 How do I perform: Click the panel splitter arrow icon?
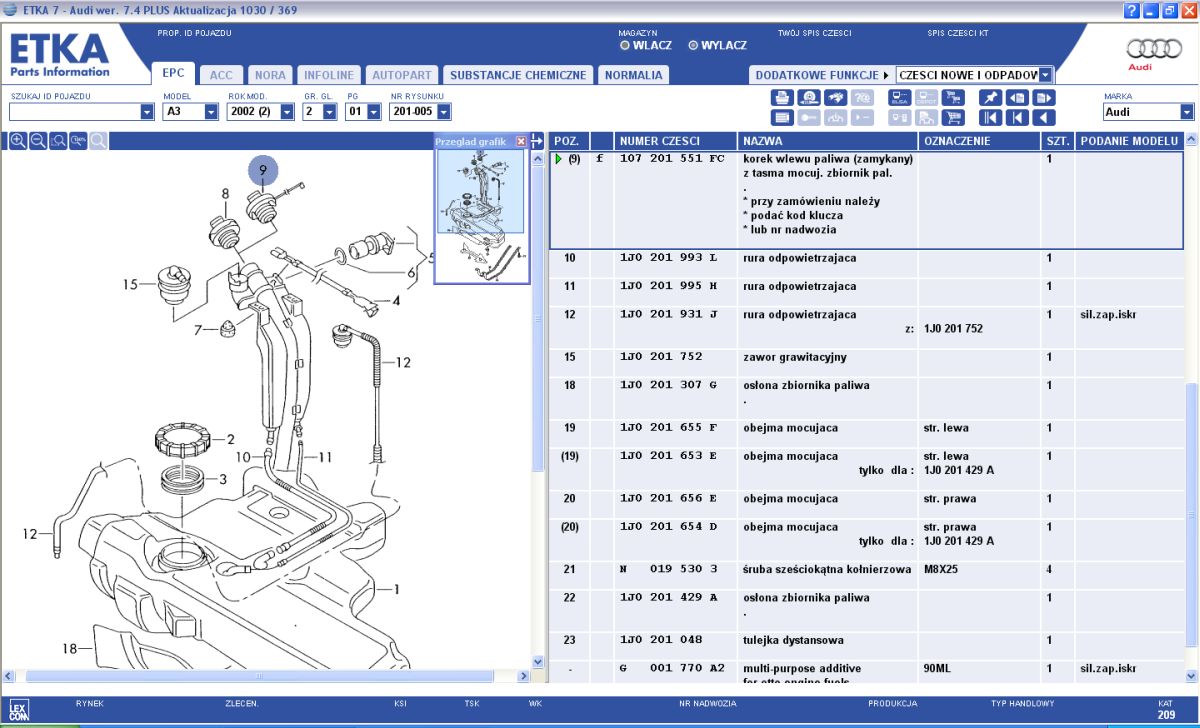tap(537, 141)
